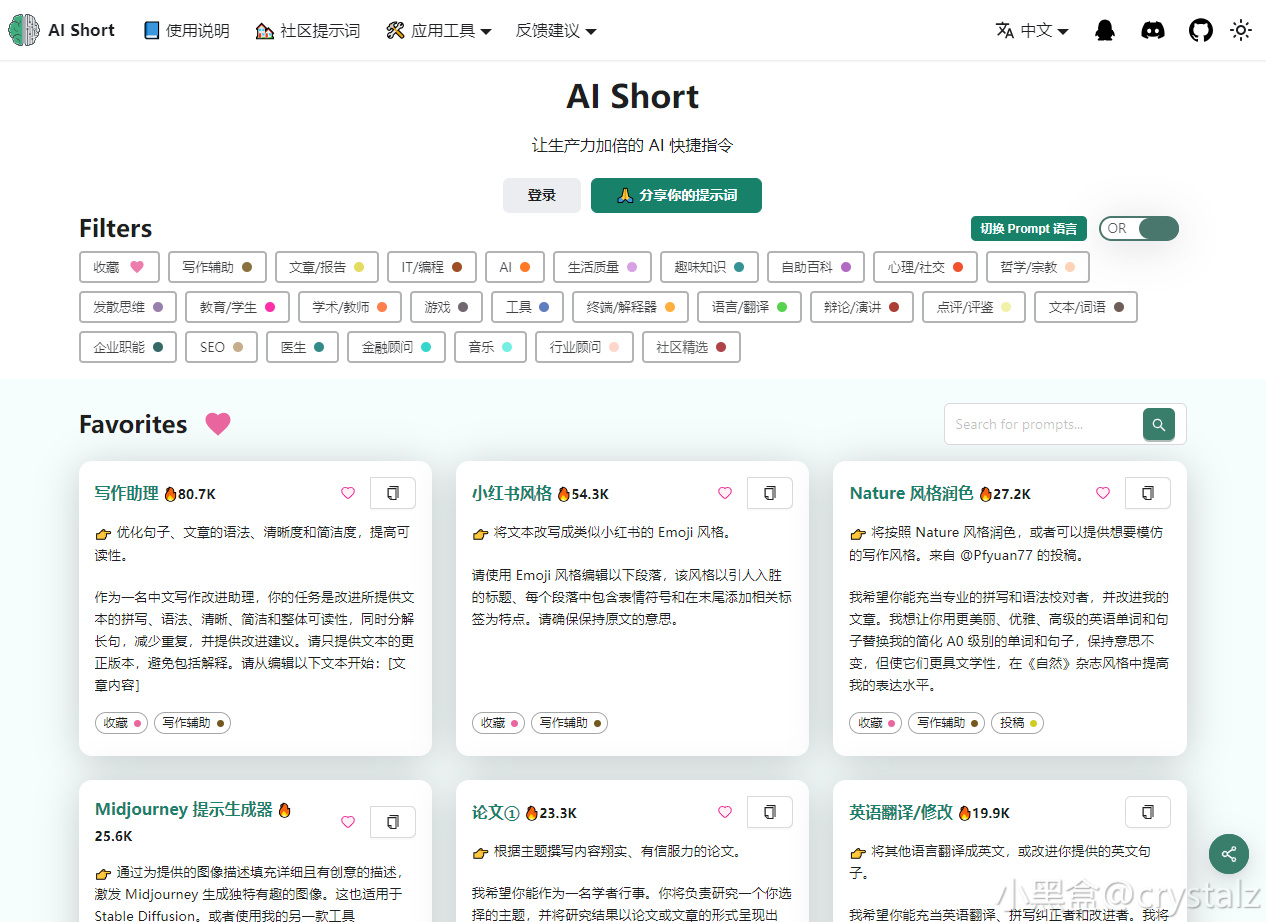Toggle the 文章/报告 filter tag

[x=327, y=267]
